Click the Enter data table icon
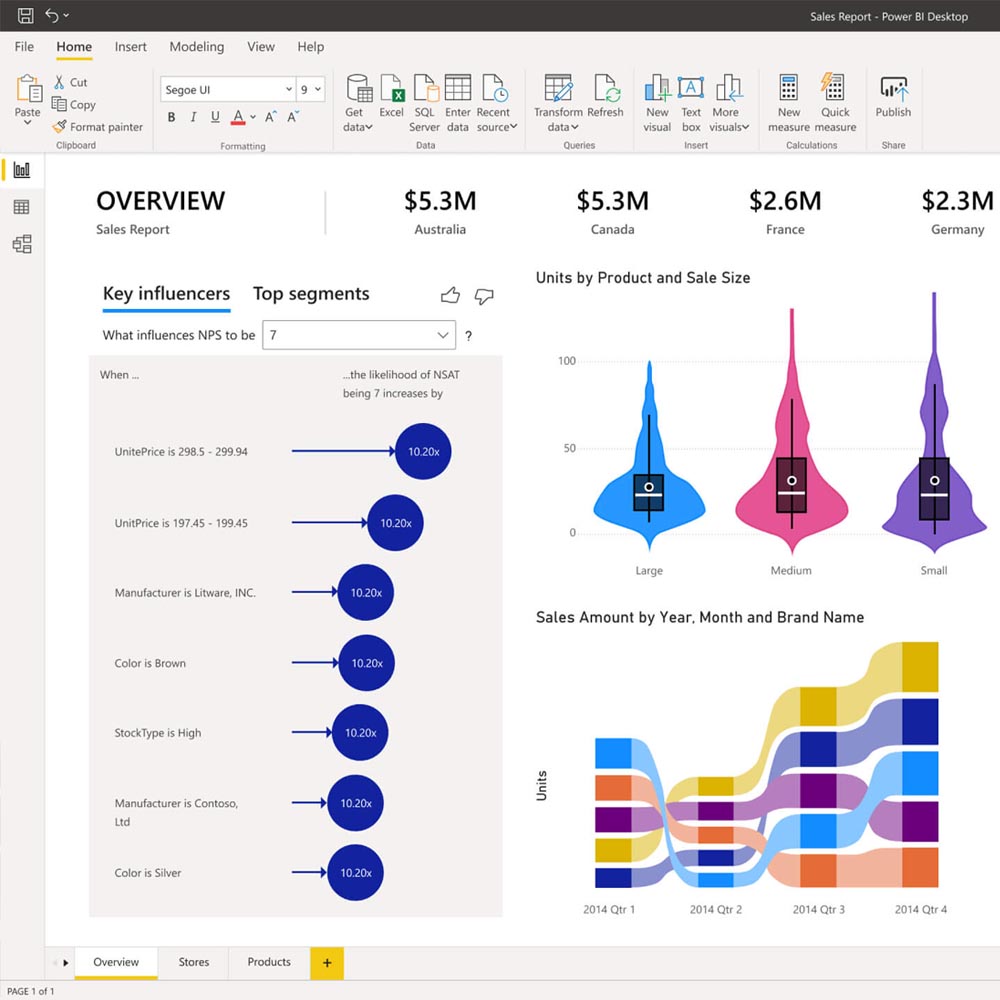Image resolution: width=1000 pixels, height=1000 pixels. click(x=458, y=88)
